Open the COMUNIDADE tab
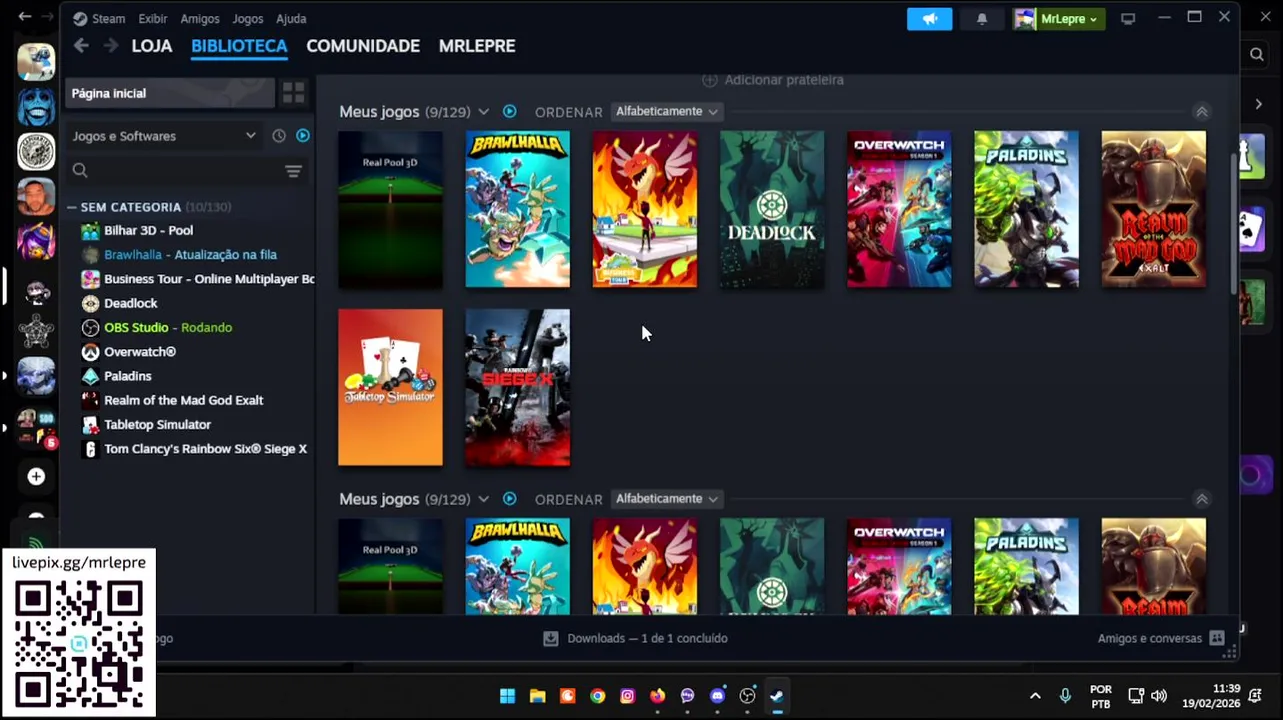This screenshot has height=720, width=1283. click(x=363, y=46)
